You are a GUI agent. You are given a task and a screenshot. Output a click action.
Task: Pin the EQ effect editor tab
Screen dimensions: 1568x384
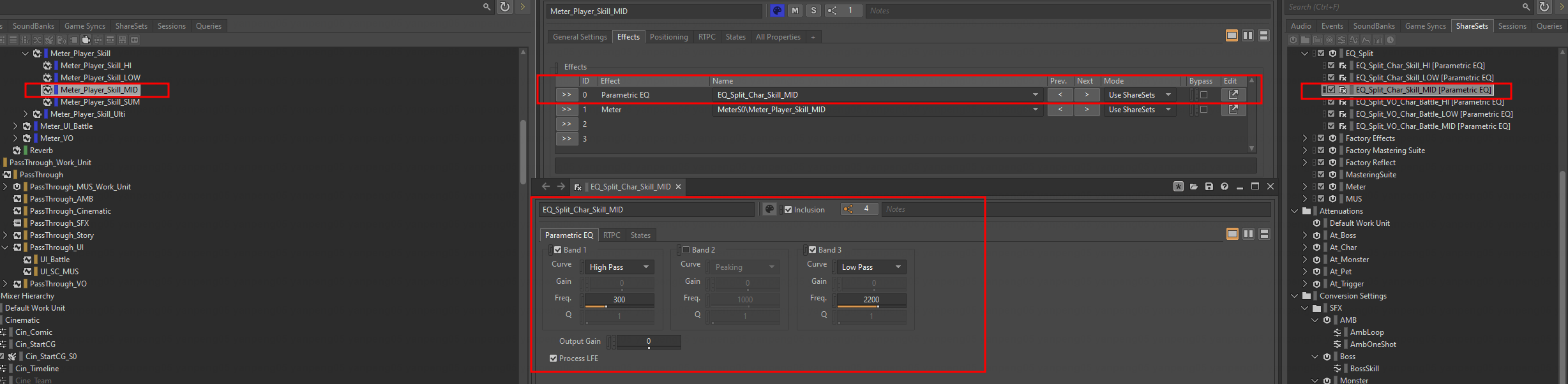(x=1179, y=186)
